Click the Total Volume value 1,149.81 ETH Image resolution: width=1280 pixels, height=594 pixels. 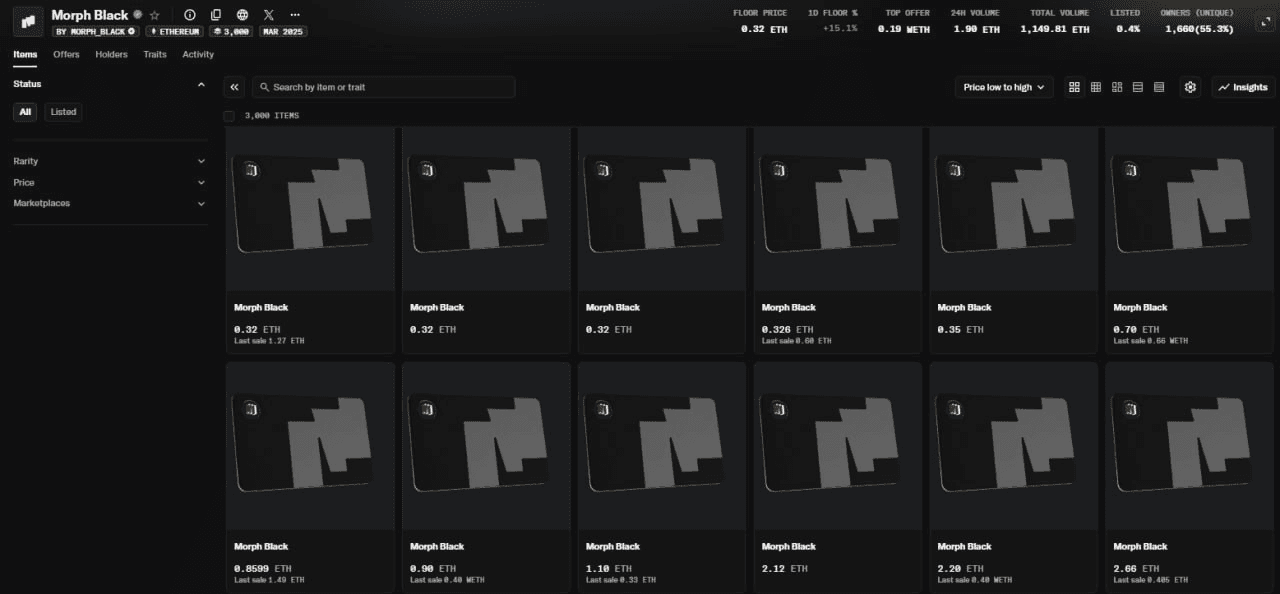tap(1055, 29)
